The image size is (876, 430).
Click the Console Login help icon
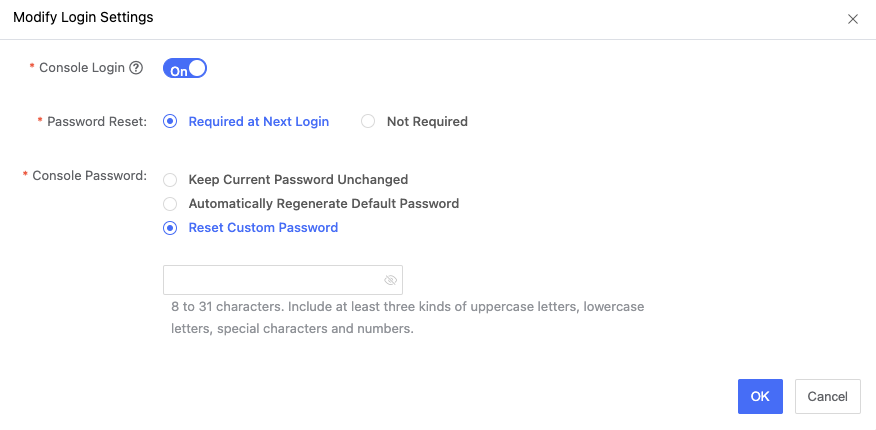[x=137, y=68]
